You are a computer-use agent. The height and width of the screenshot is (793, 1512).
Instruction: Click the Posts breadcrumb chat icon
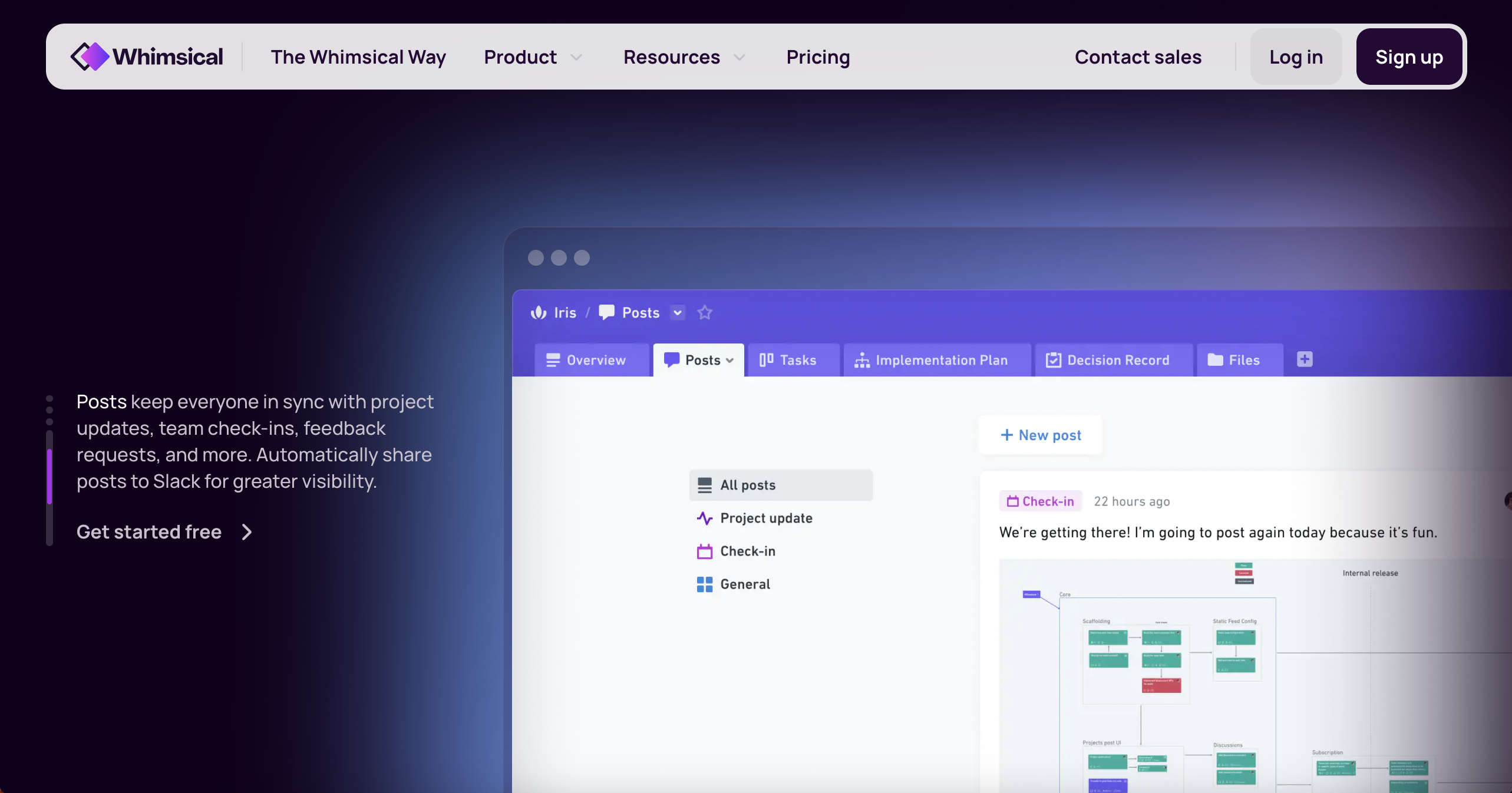pyautogui.click(x=606, y=312)
